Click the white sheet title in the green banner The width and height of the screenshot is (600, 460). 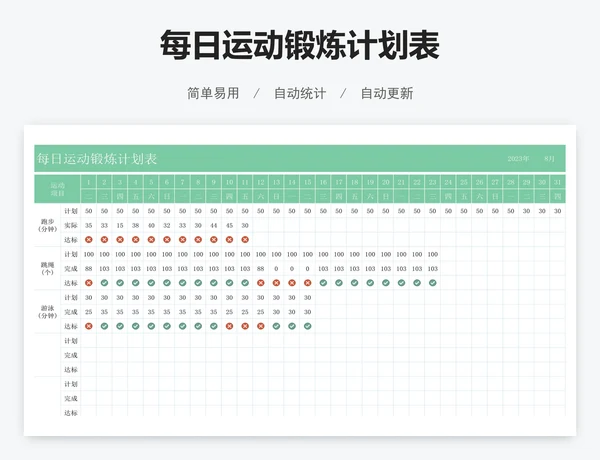[x=97, y=158]
